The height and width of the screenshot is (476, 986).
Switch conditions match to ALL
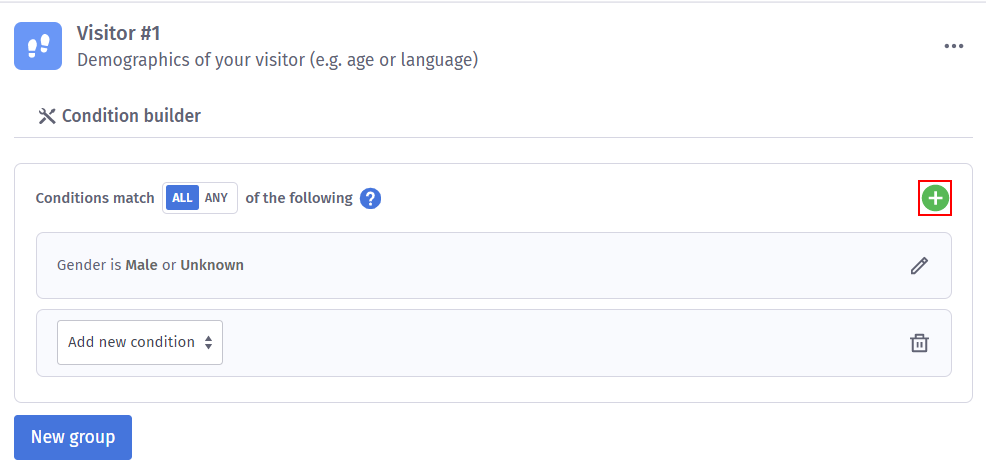click(182, 198)
